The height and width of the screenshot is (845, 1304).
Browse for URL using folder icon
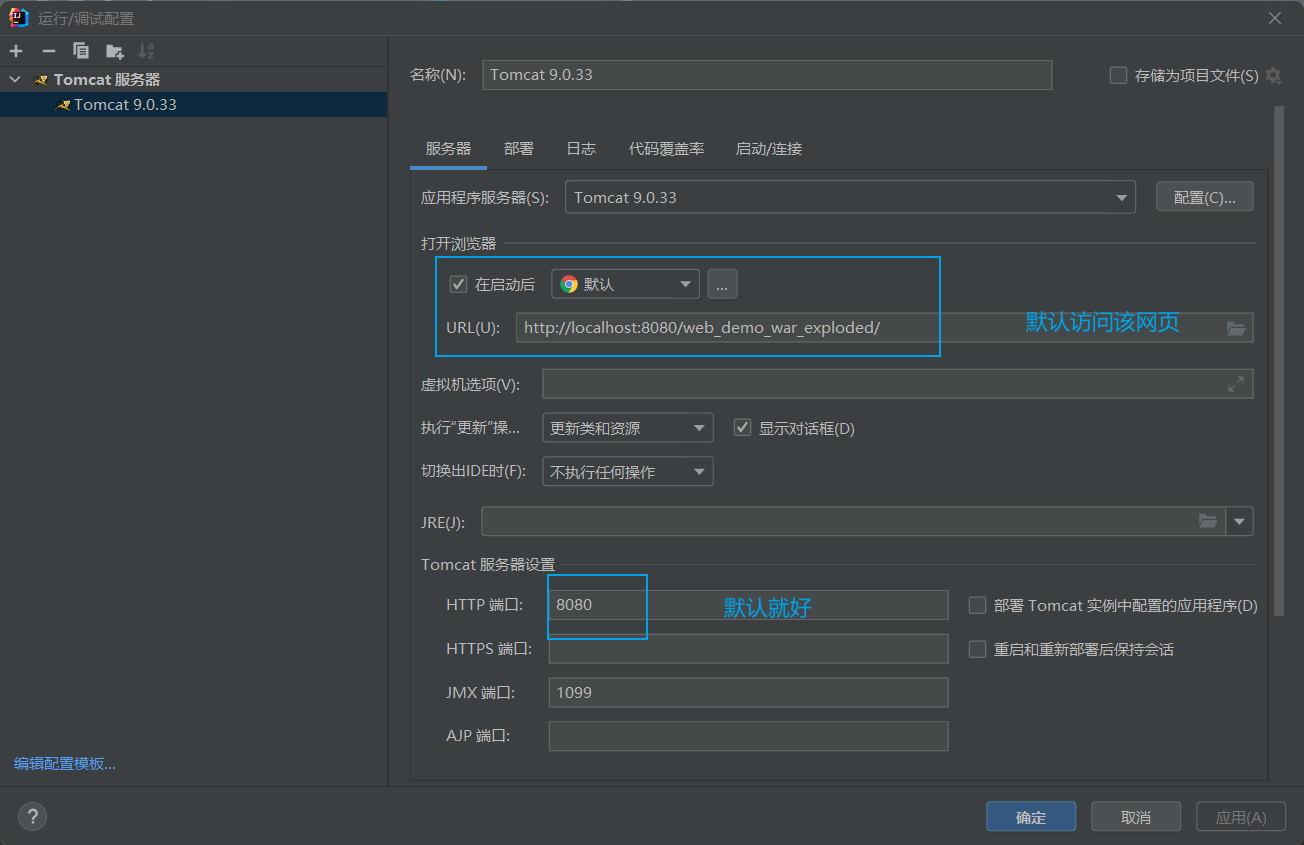[1236, 328]
